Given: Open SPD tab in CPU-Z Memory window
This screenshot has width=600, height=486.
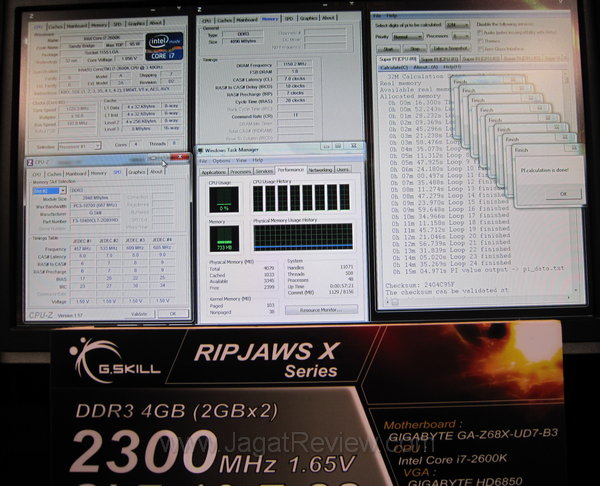Looking at the screenshot, I should tap(289, 18).
